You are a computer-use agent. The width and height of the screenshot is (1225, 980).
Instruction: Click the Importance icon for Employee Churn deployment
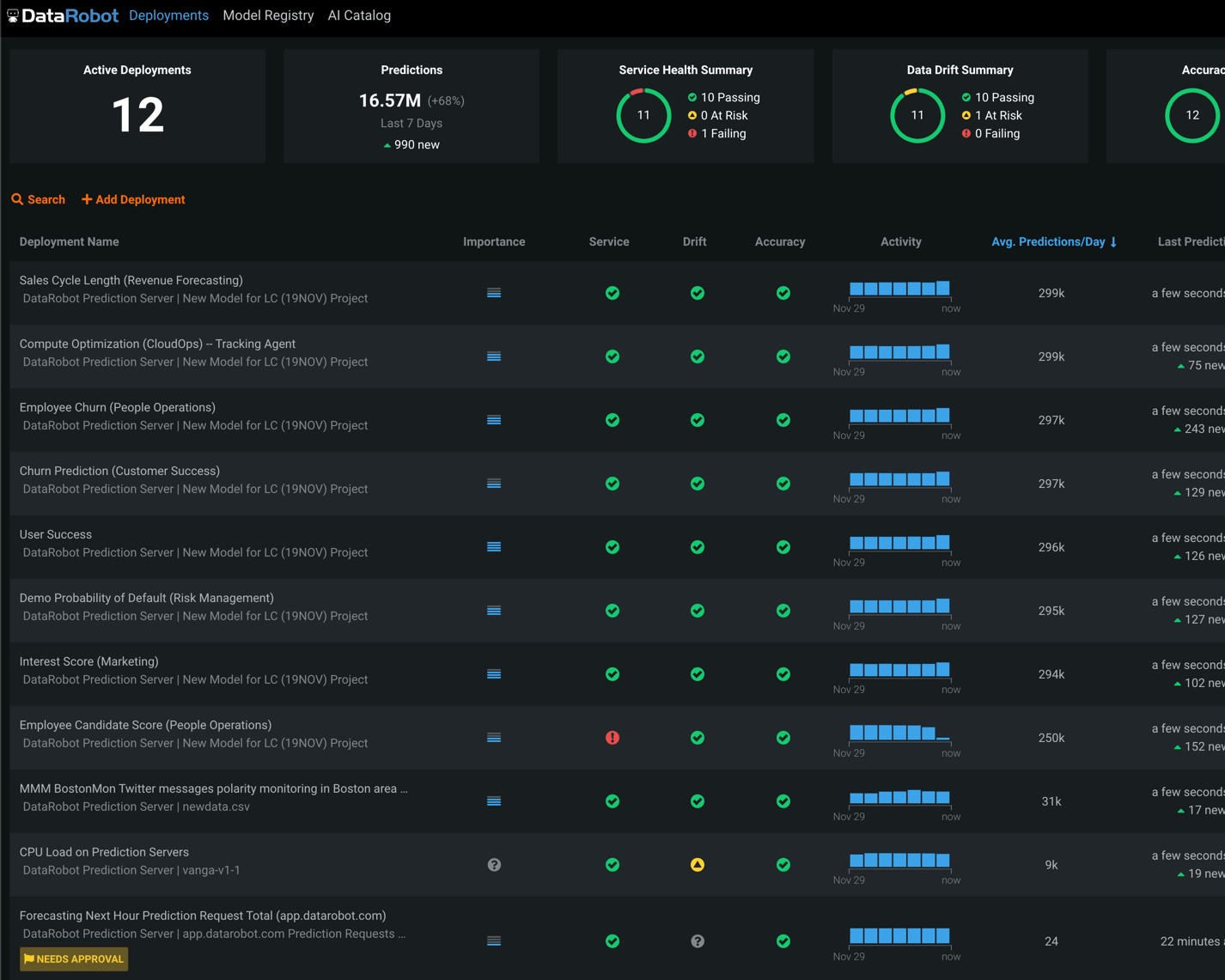coord(494,420)
